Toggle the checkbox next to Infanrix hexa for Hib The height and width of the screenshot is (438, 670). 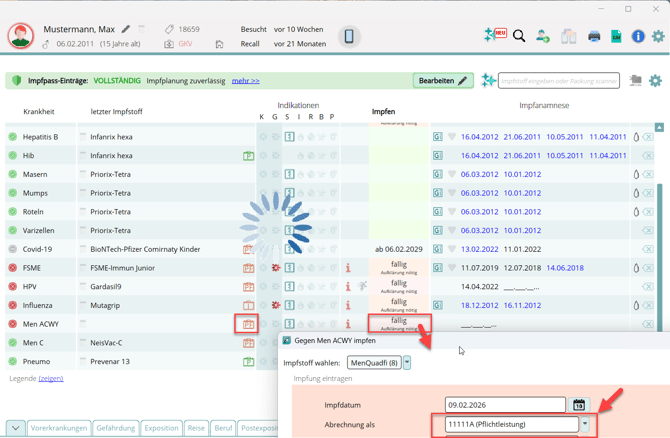[83, 156]
